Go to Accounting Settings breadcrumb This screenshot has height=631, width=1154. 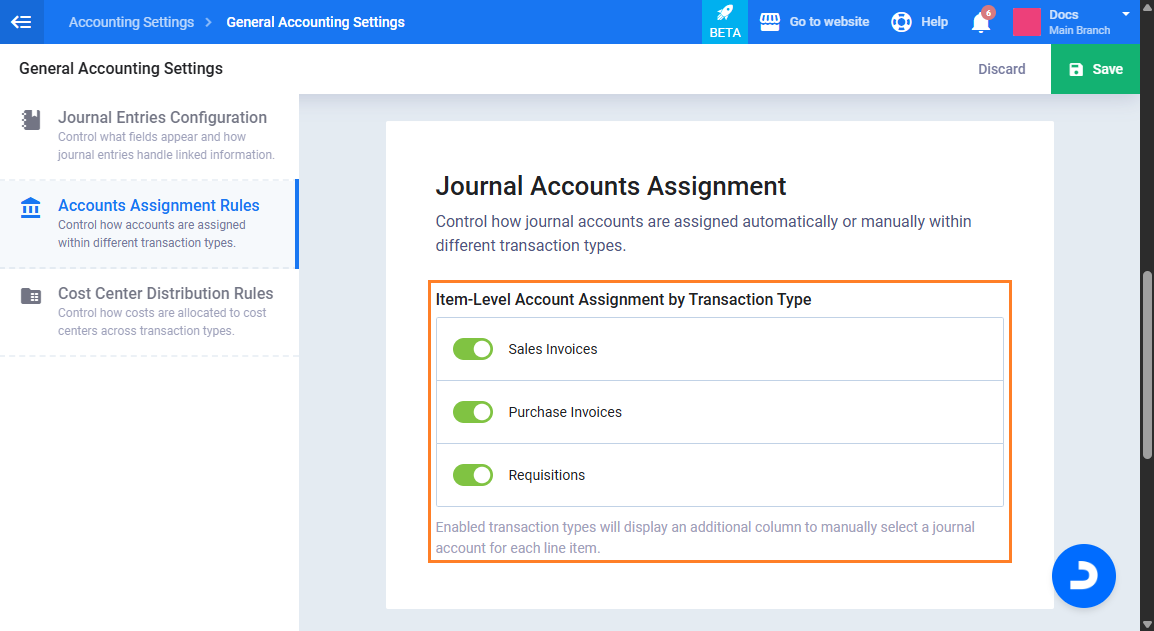pos(131,22)
